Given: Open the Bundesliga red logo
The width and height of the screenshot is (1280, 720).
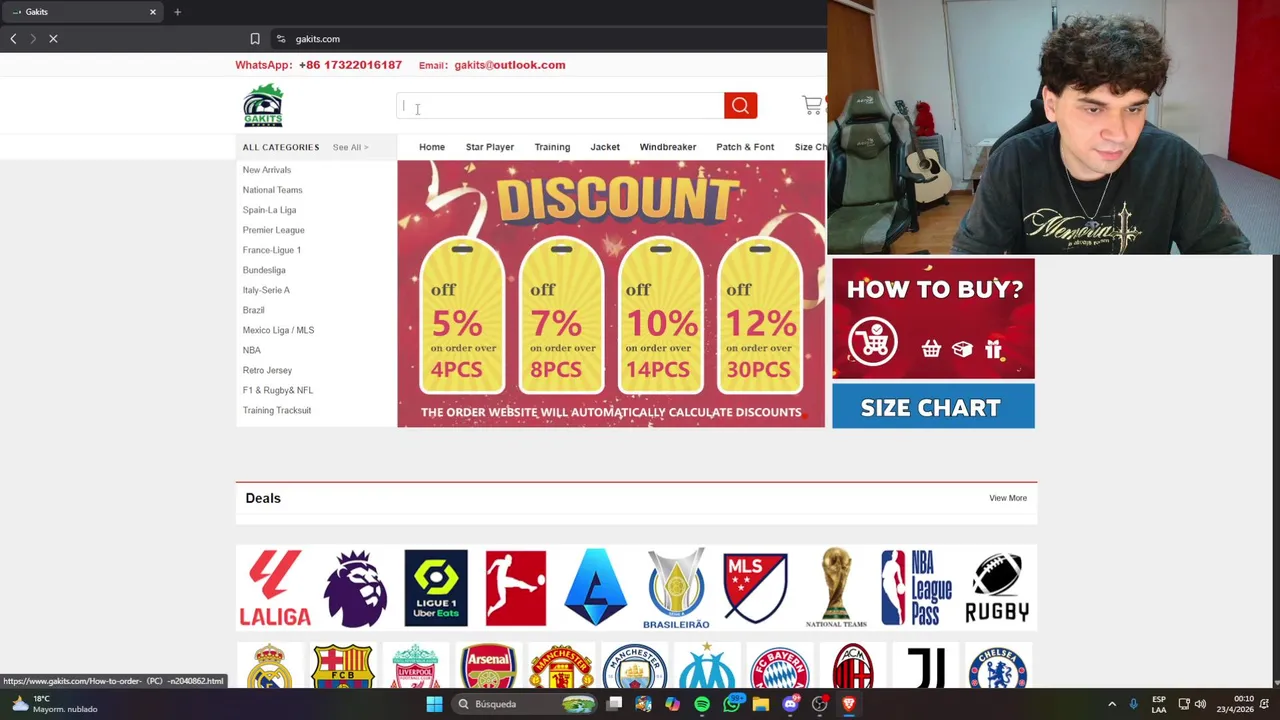Looking at the screenshot, I should point(516,588).
